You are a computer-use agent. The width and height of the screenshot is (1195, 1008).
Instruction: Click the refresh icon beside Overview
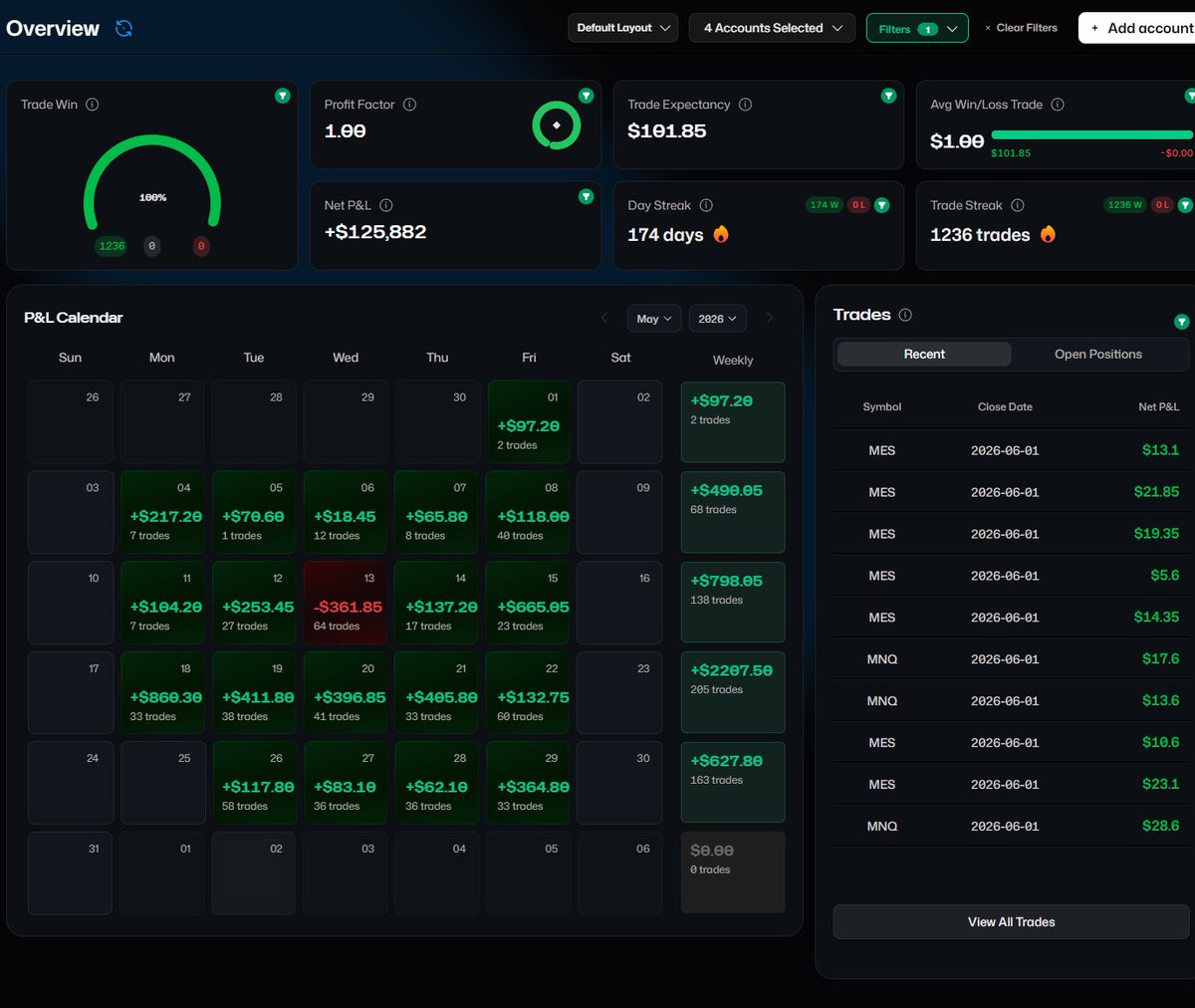point(123,28)
